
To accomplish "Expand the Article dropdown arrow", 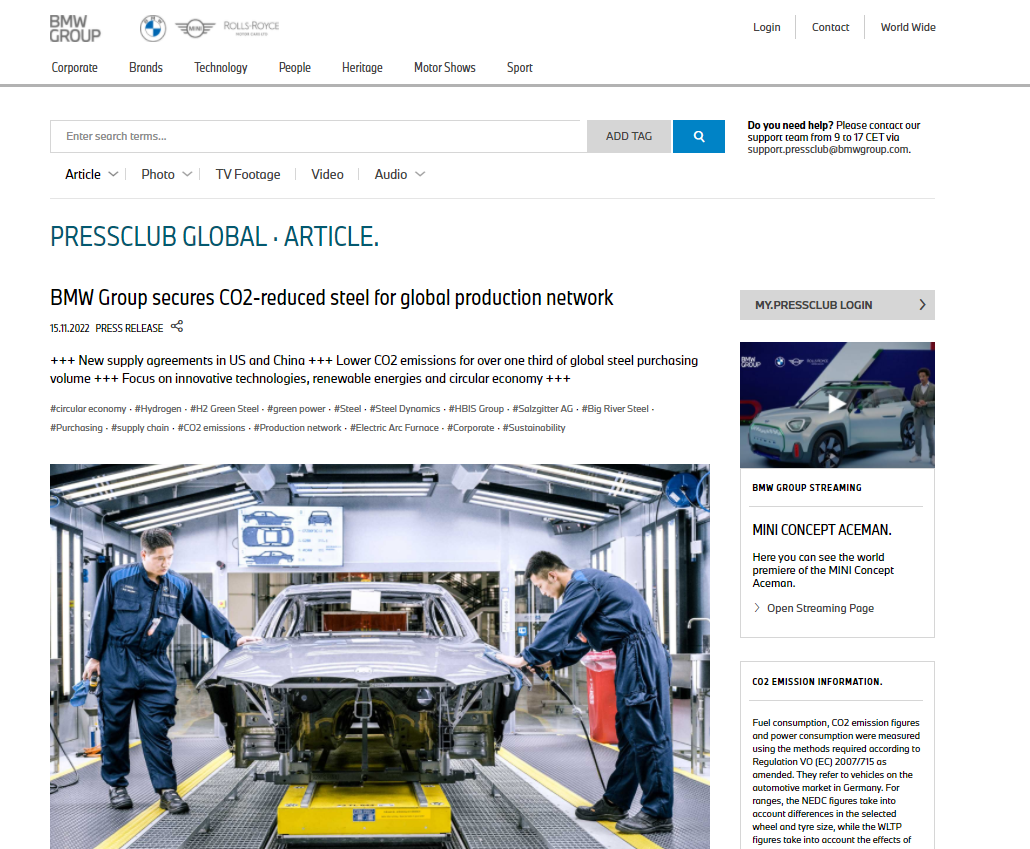I will pos(113,174).
